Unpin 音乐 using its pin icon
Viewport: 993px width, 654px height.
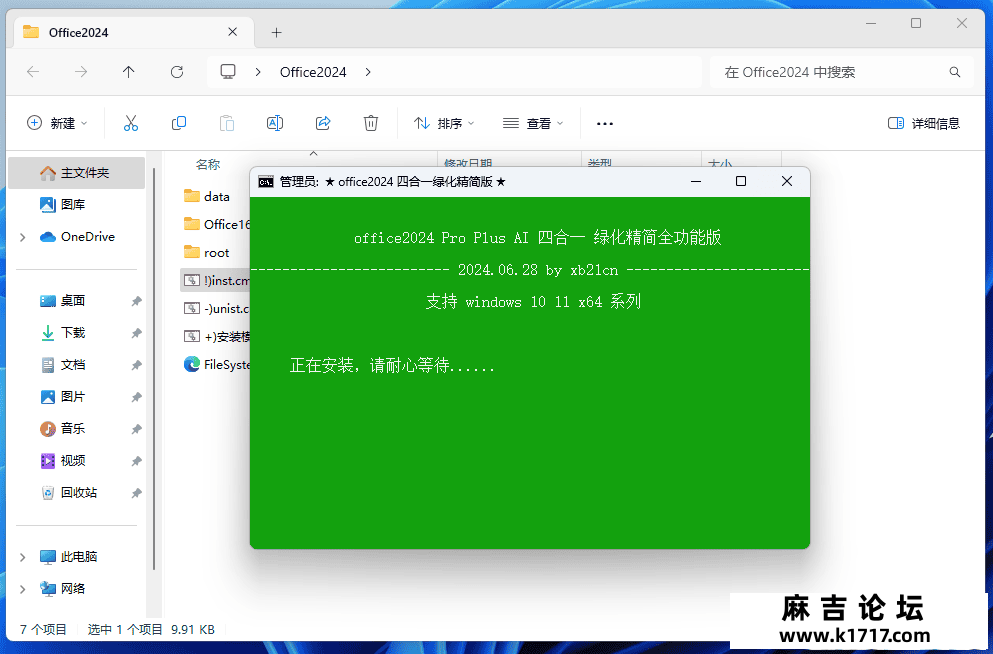tap(136, 429)
